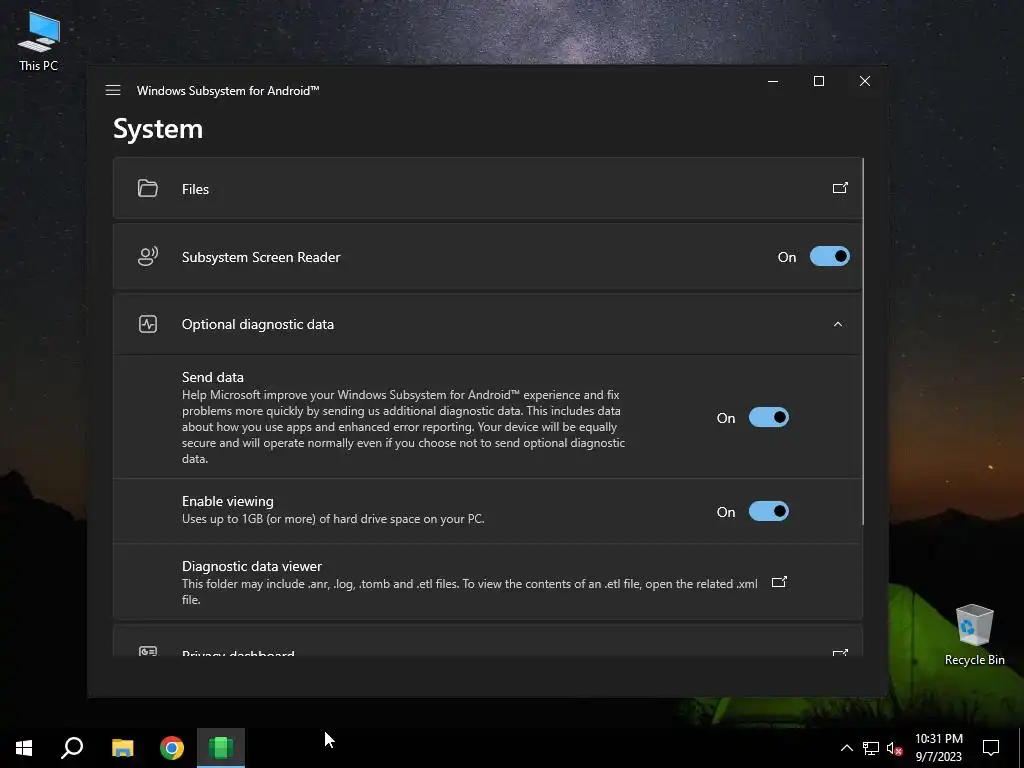Viewport: 1024px width, 768px height.
Task: Select Recycle Bin desktop icon
Action: click(x=974, y=635)
